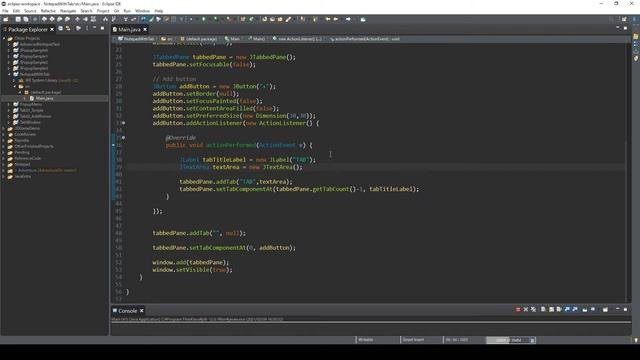Open Package Explorer view menu
640x360 pixels.
pos(87,29)
